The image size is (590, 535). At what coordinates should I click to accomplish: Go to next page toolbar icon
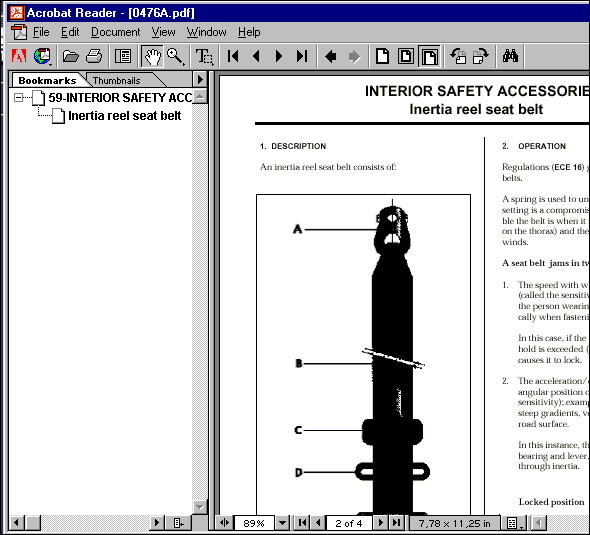(279, 56)
